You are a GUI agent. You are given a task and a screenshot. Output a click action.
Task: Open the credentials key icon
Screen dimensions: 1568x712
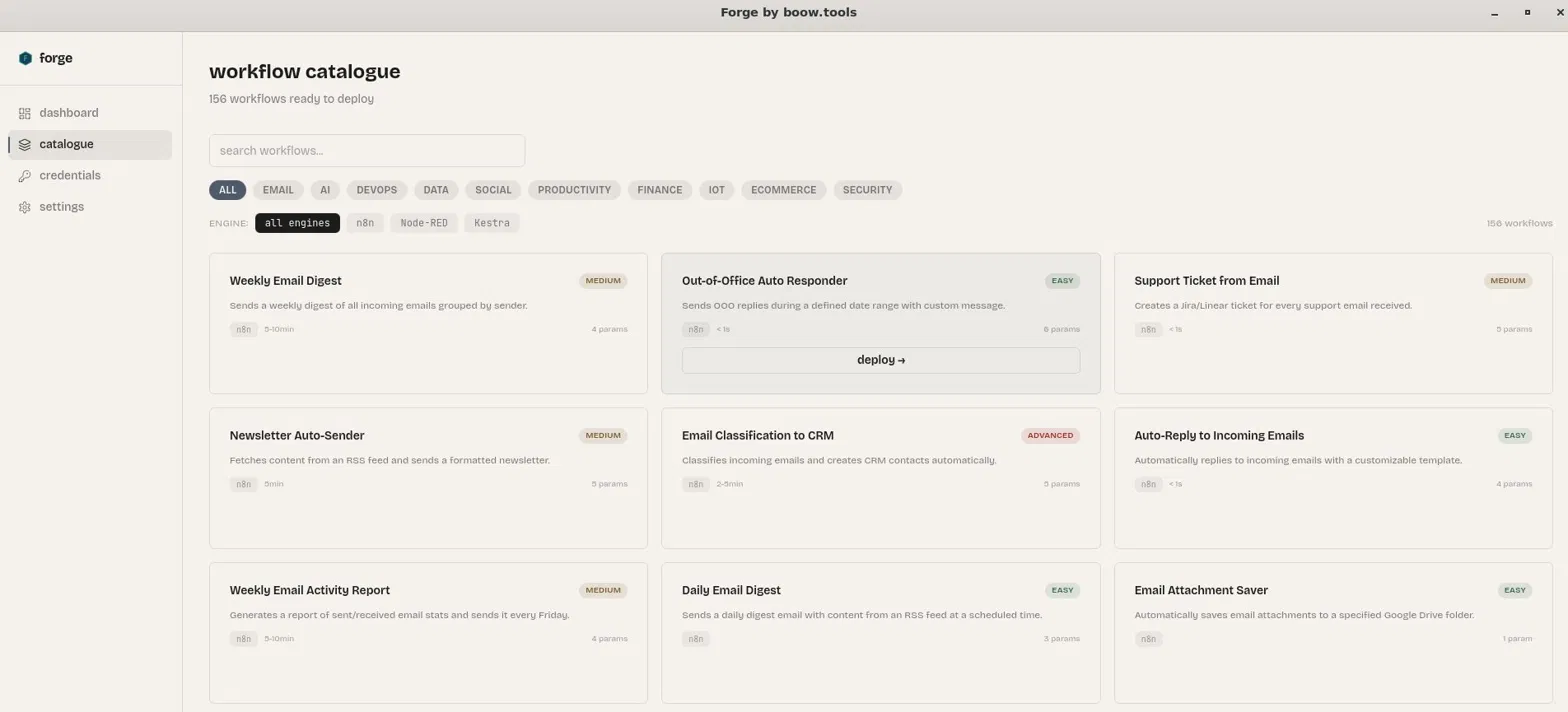[25, 176]
